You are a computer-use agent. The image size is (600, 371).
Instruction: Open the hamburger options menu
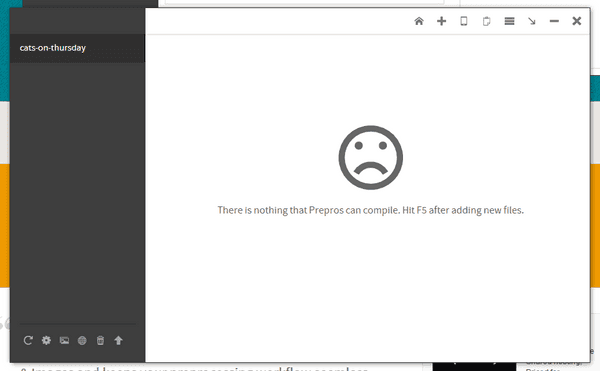tap(509, 21)
